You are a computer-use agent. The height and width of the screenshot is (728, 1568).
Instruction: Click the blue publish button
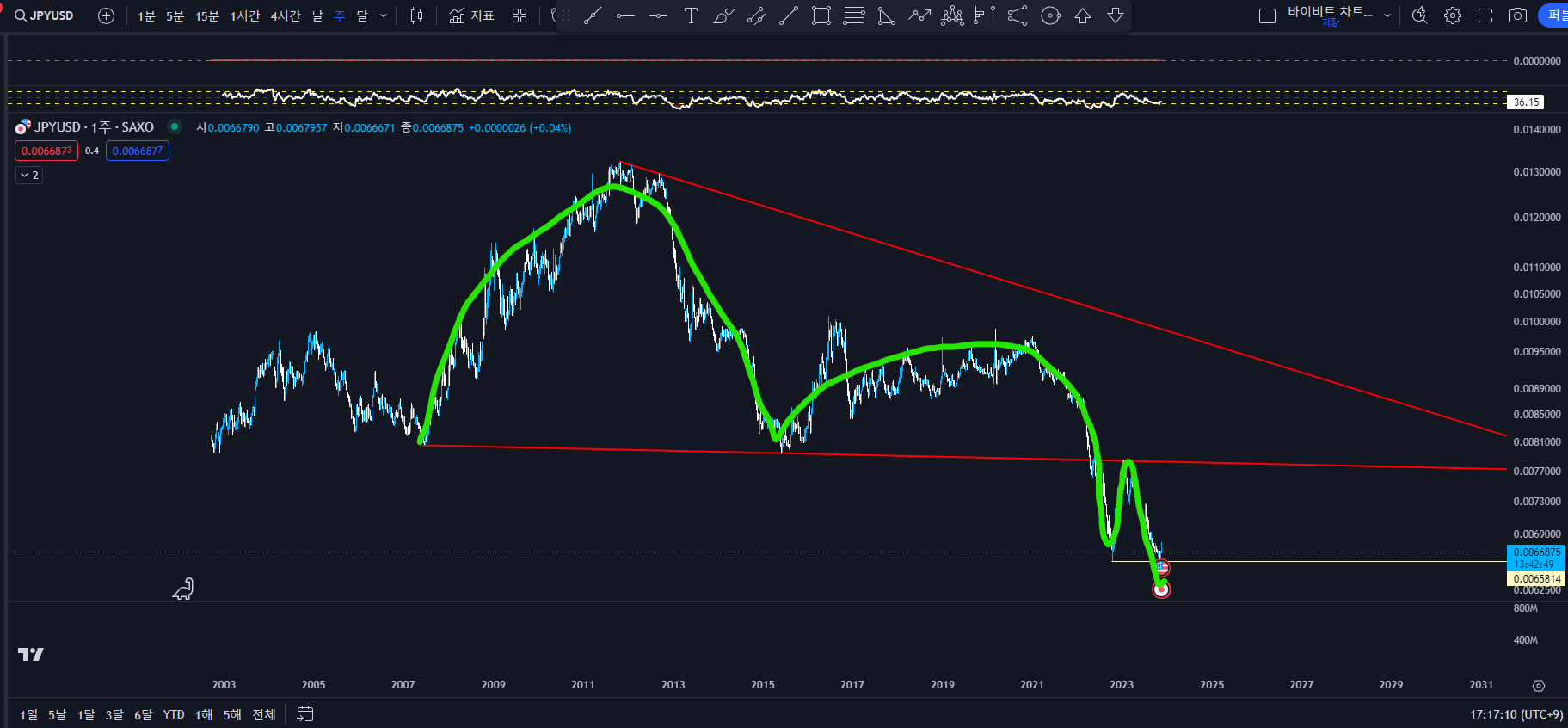(x=1553, y=15)
